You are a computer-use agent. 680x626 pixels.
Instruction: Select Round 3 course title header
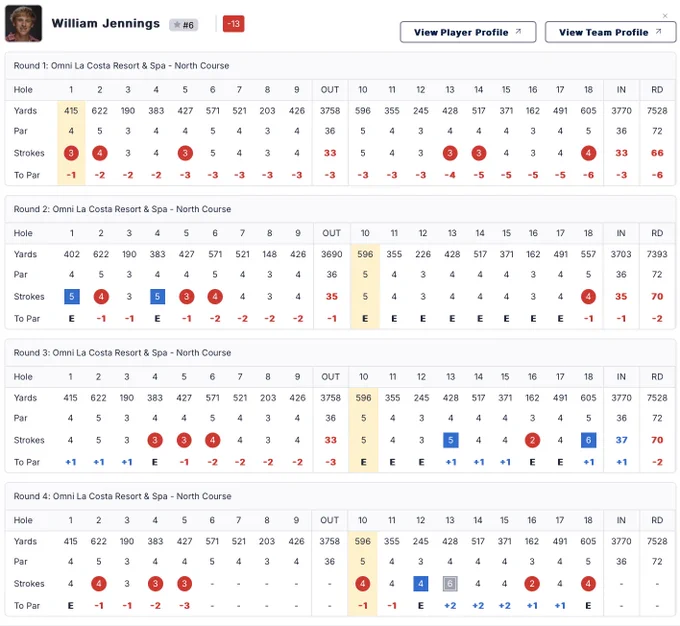pyautogui.click(x=122, y=353)
